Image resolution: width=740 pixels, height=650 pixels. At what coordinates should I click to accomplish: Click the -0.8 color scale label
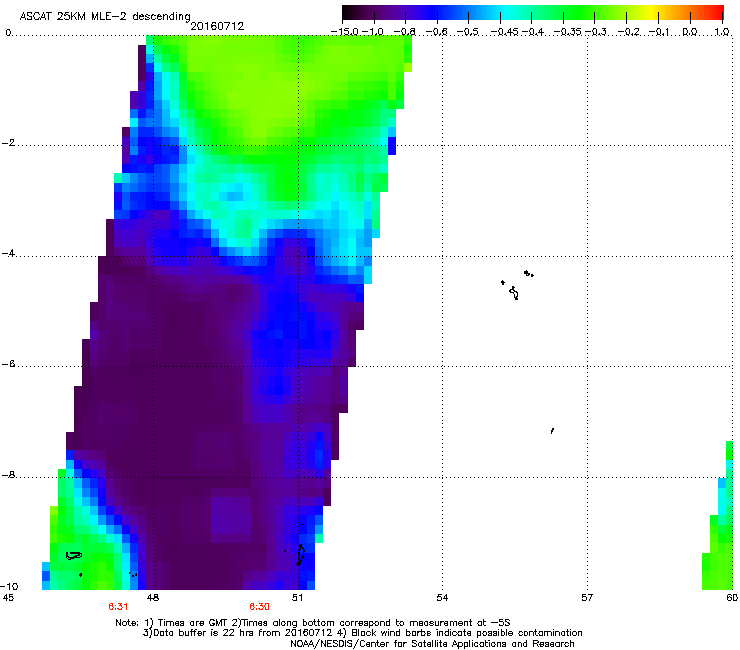[404, 32]
